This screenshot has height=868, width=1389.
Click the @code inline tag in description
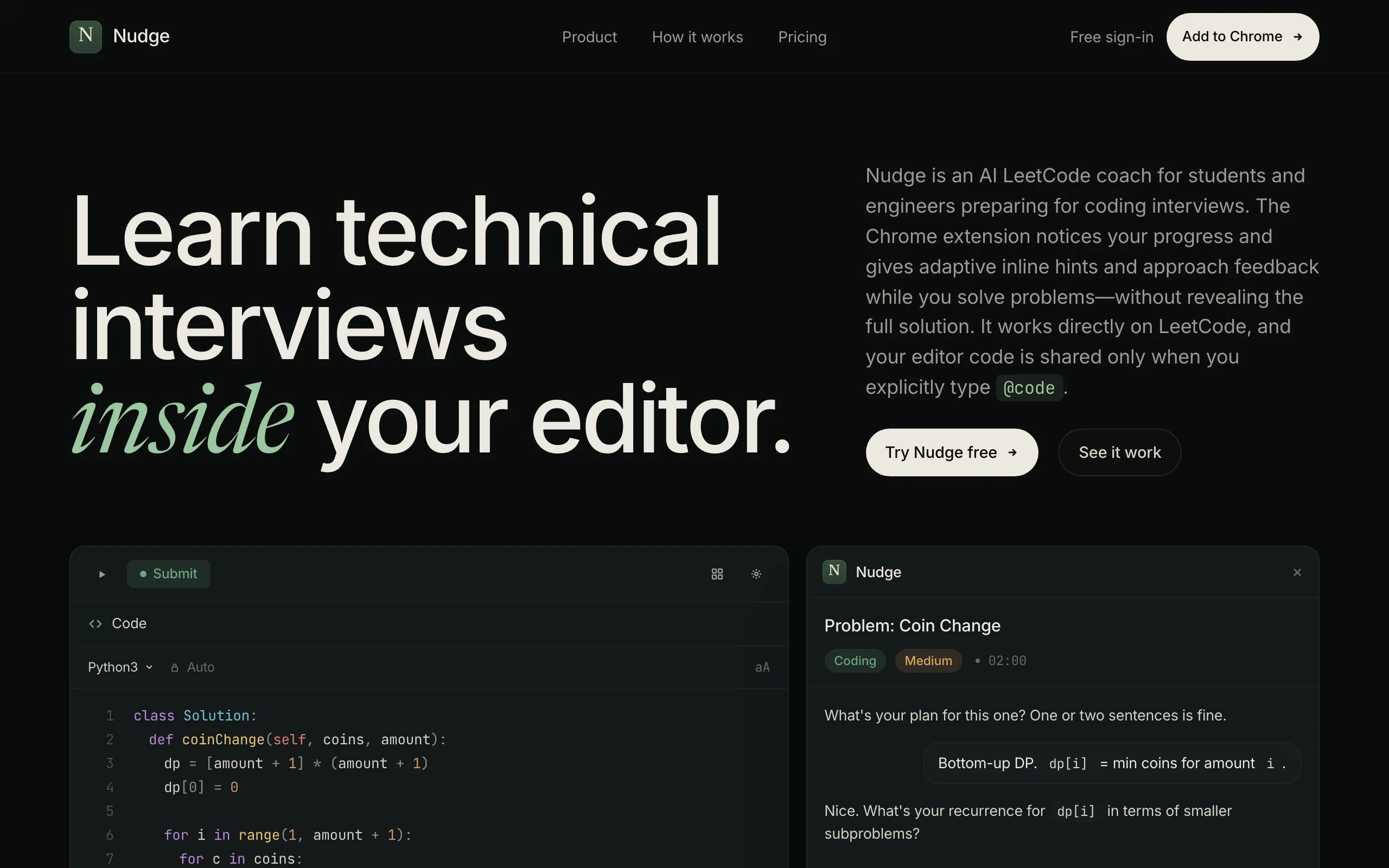coord(1029,388)
